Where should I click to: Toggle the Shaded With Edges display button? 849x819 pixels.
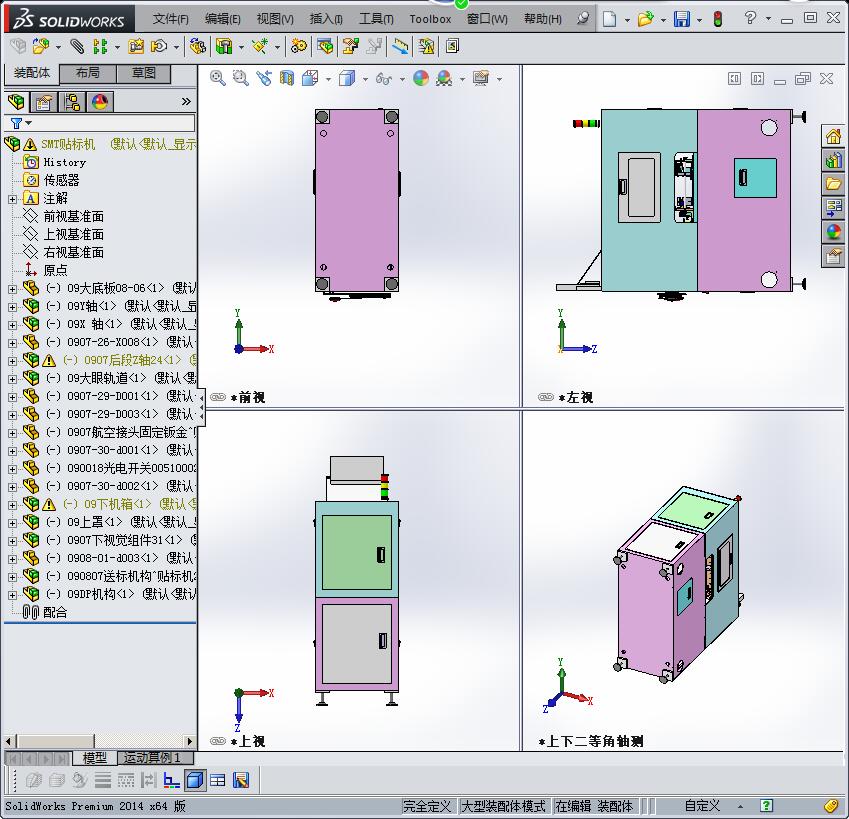point(195,780)
